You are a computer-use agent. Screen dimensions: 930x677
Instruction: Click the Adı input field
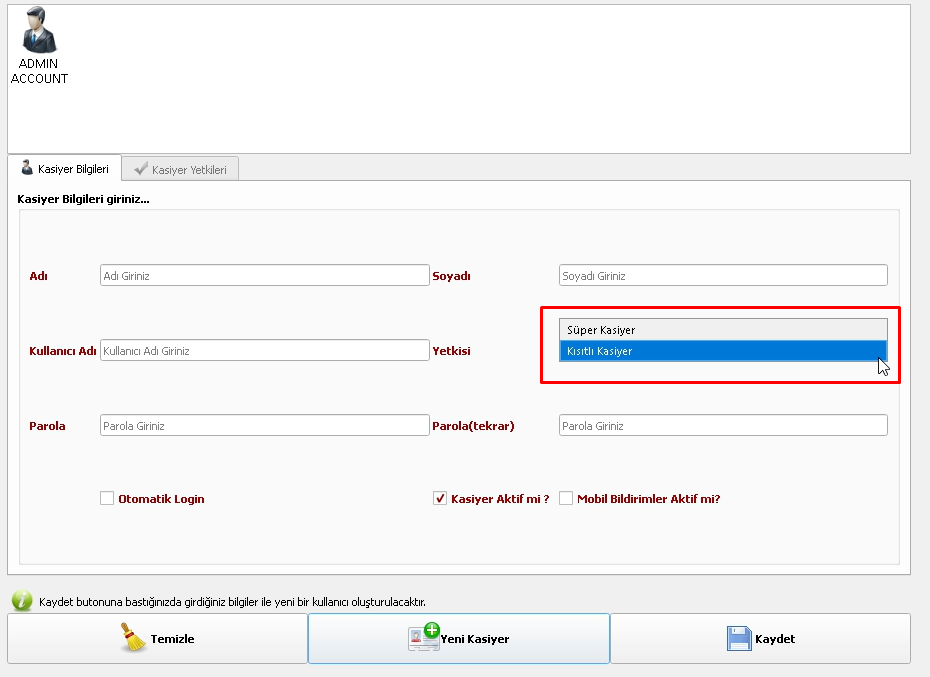pyautogui.click(x=264, y=275)
